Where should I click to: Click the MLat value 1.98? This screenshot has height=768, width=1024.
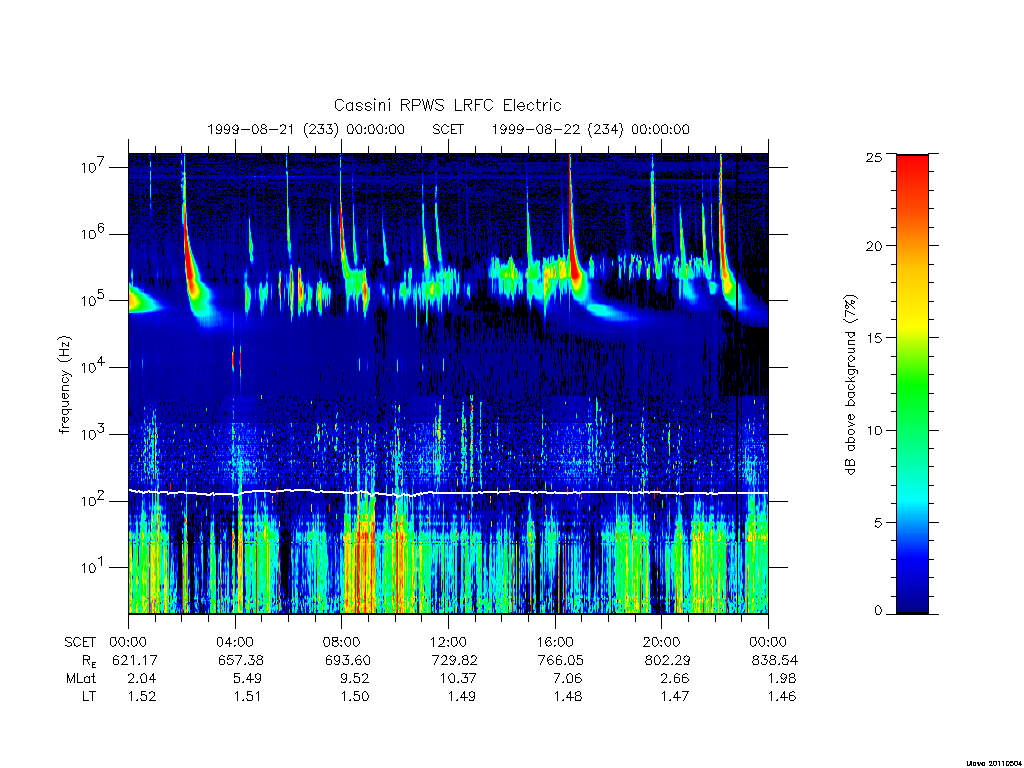click(x=782, y=679)
